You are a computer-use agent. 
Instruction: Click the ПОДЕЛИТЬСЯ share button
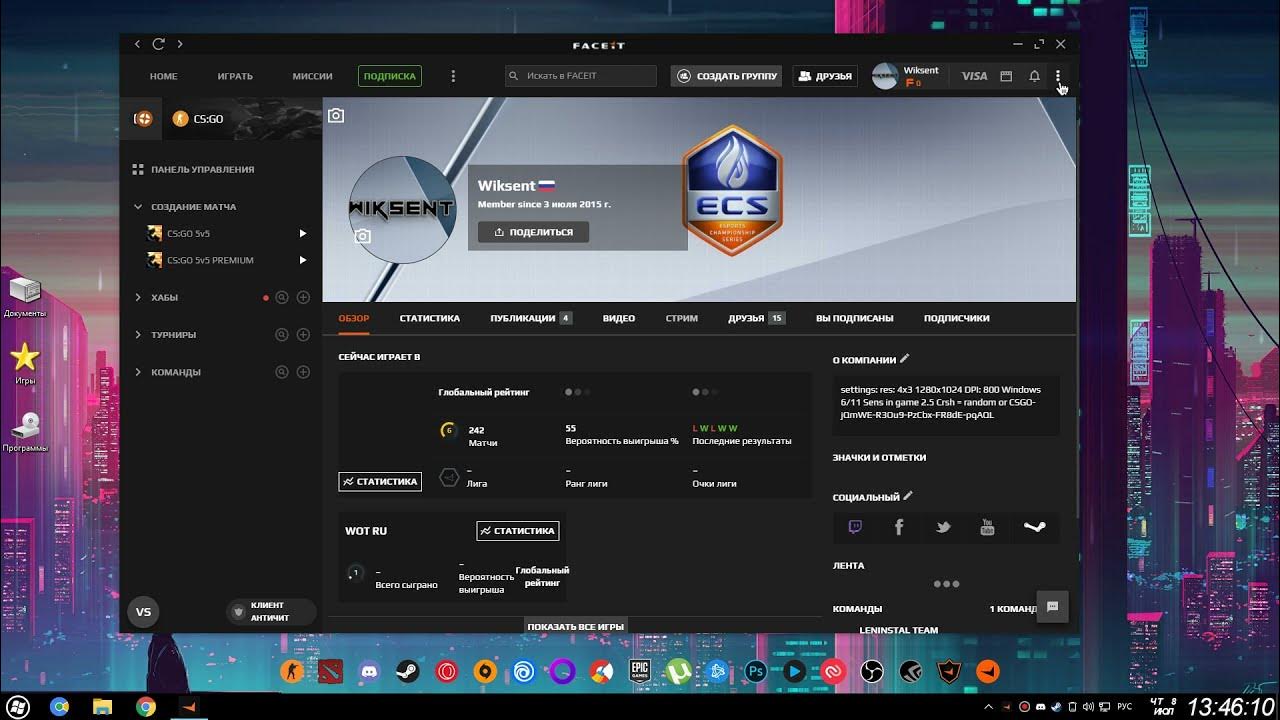[533, 232]
